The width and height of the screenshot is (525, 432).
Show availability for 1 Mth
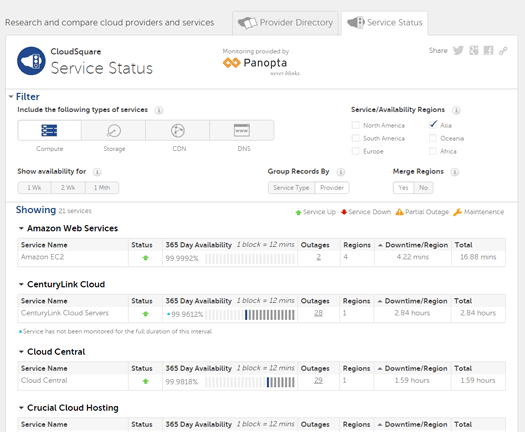[x=102, y=188]
